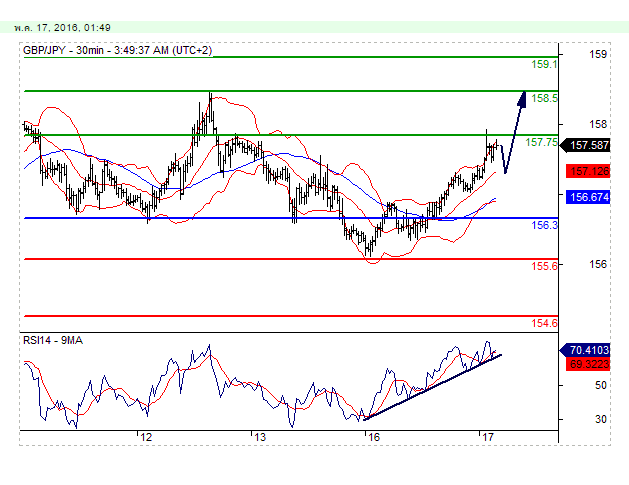
Task: Click the pivot level label 156.3
Action: 544,225
